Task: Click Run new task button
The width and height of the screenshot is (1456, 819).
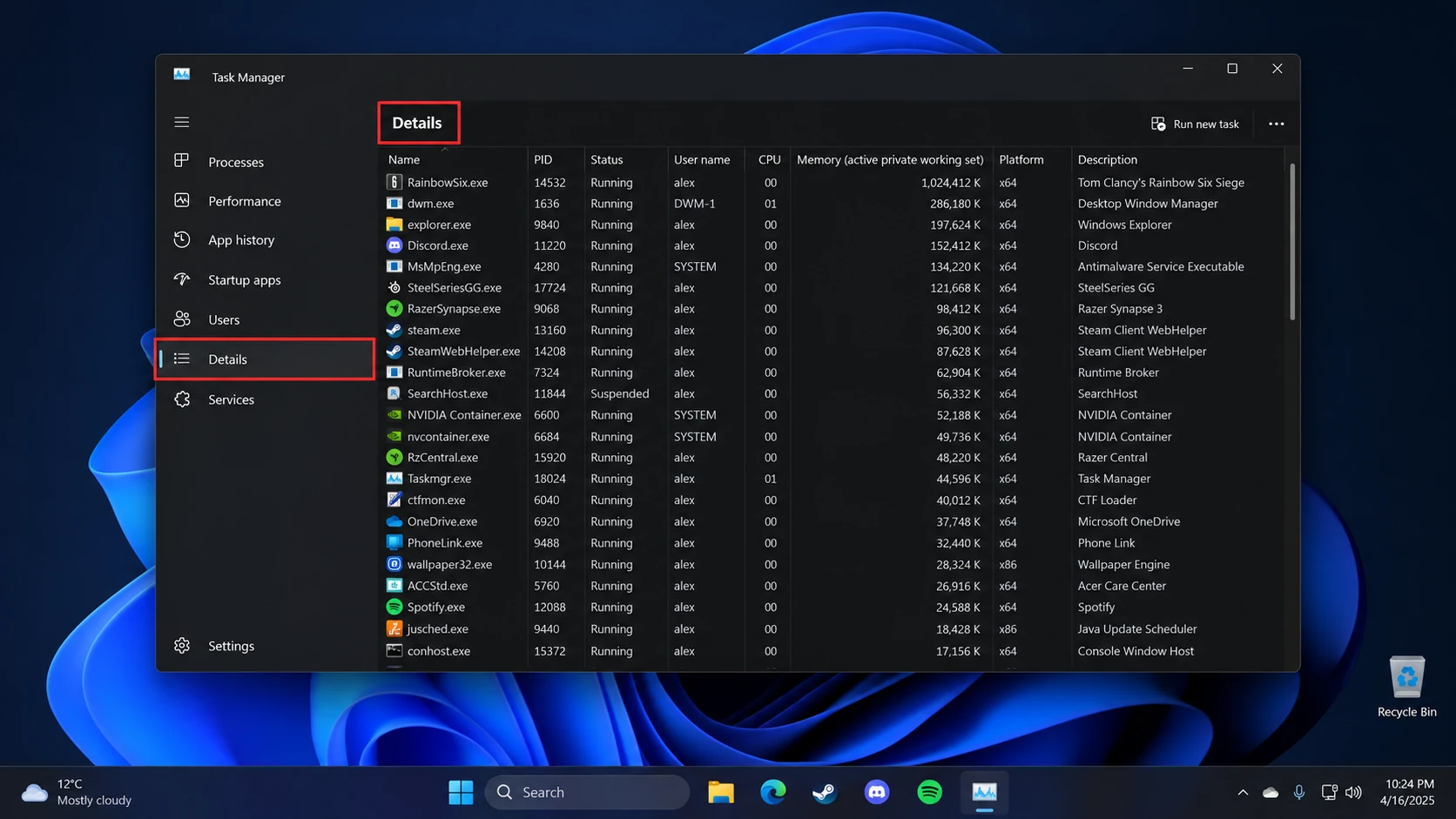Action: [1195, 124]
